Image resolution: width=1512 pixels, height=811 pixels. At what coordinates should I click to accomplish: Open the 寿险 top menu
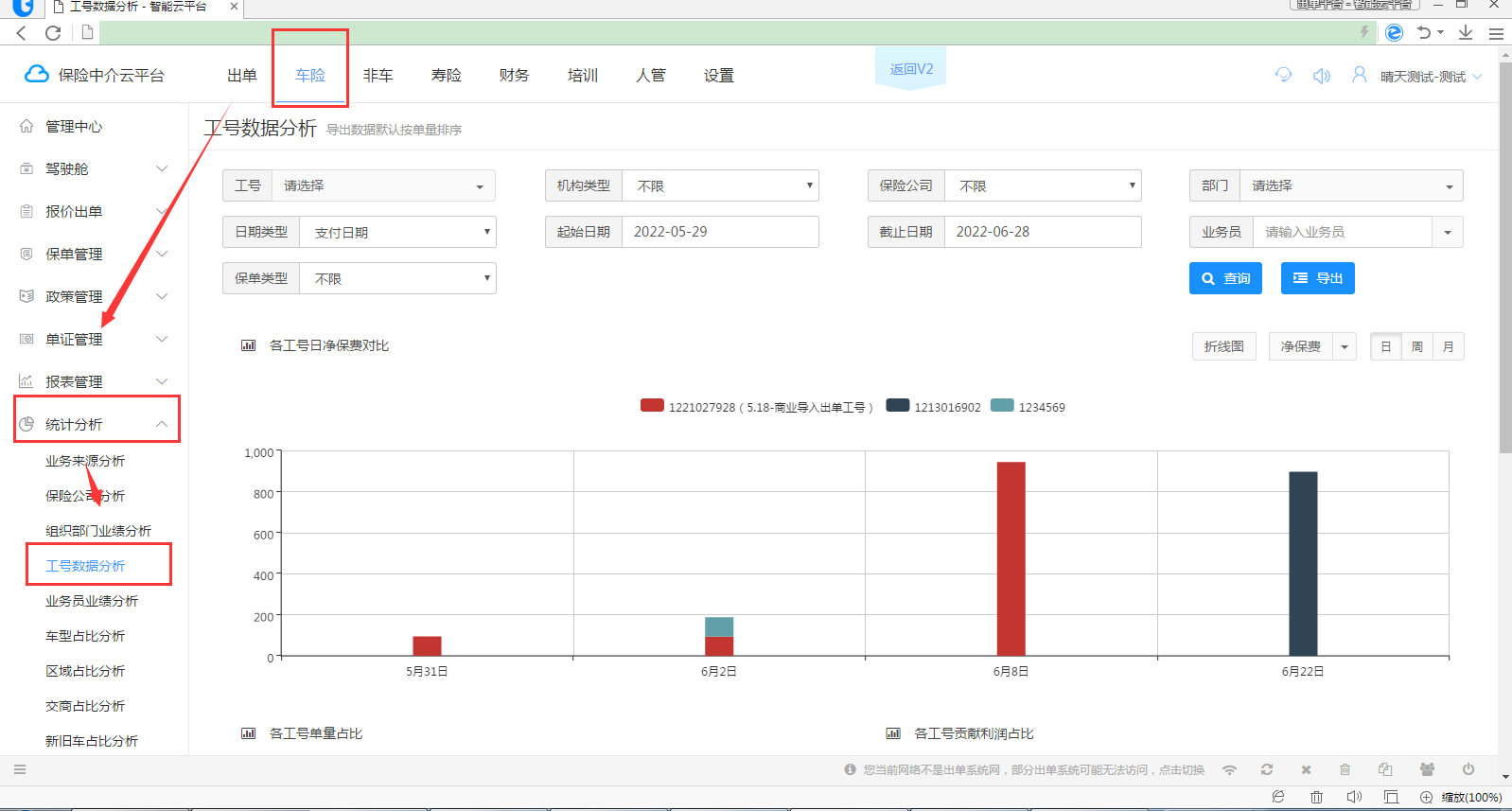click(447, 75)
